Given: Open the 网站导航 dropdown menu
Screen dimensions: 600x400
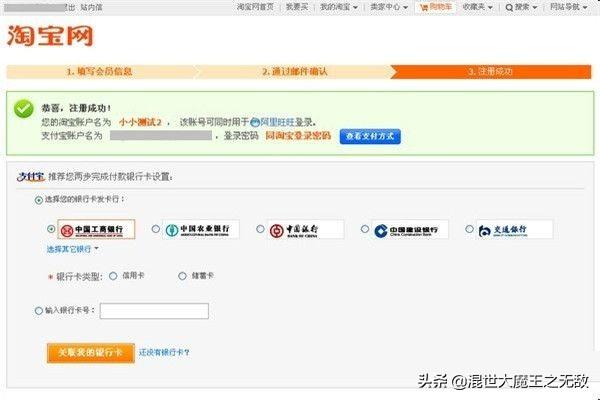Looking at the screenshot, I should (568, 7).
